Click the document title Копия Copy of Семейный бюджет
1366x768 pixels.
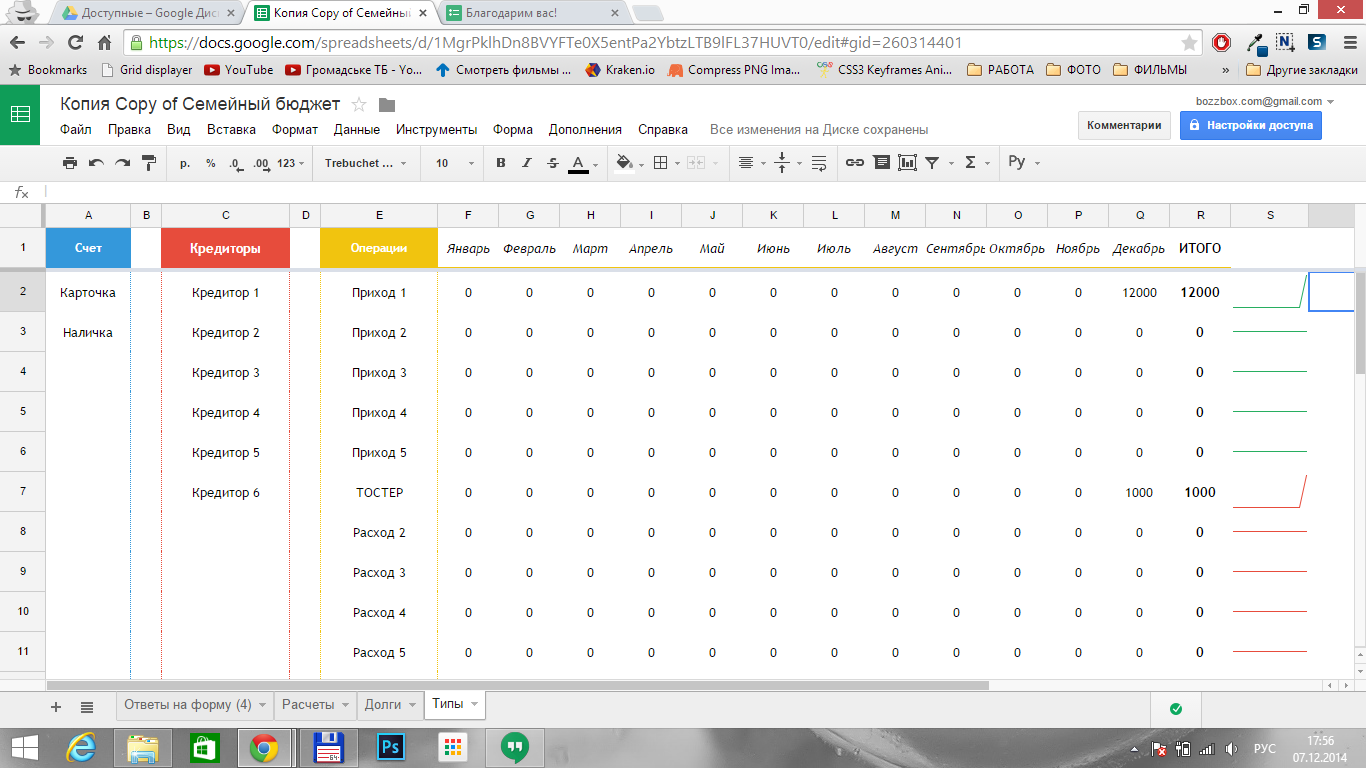point(200,104)
